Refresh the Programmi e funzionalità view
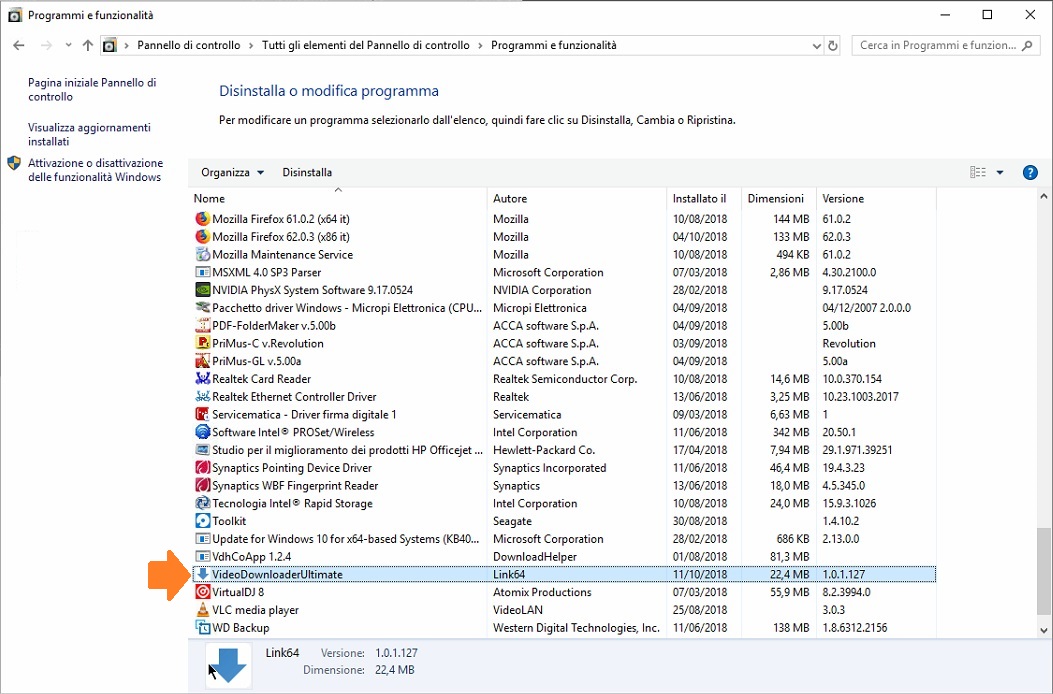1053x694 pixels. click(833, 46)
